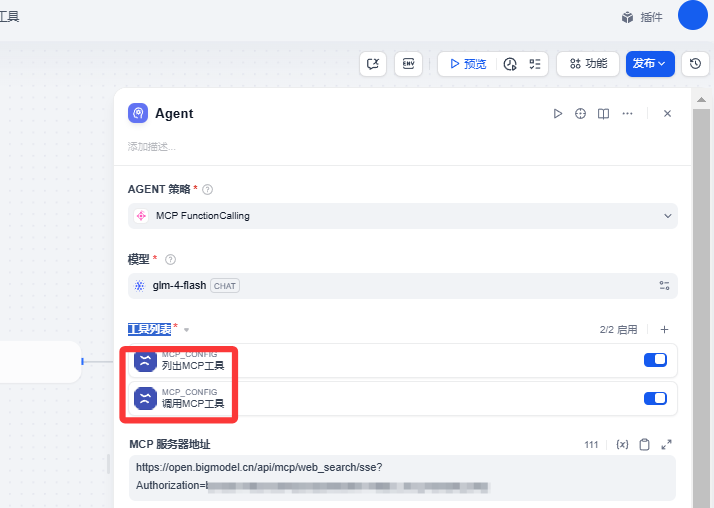Click the 添加描述 description field

click(x=152, y=147)
